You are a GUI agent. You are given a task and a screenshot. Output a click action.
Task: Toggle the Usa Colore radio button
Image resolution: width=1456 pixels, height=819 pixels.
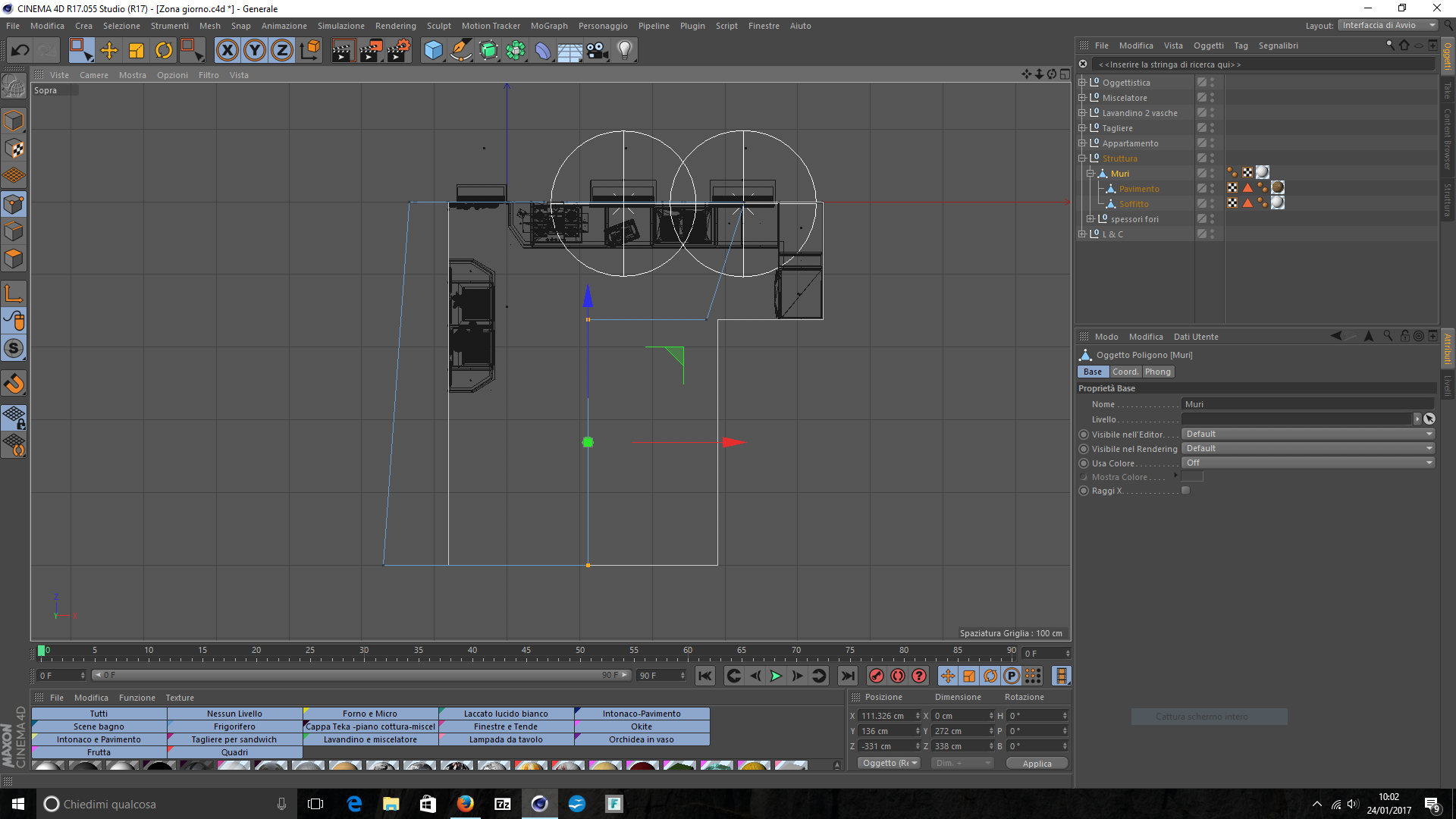pyautogui.click(x=1084, y=463)
